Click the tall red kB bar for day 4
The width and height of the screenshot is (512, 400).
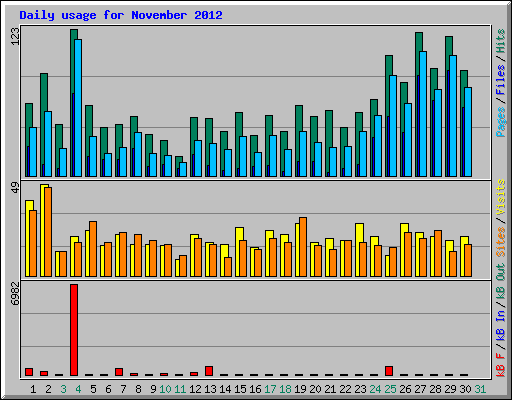pyautogui.click(x=74, y=330)
